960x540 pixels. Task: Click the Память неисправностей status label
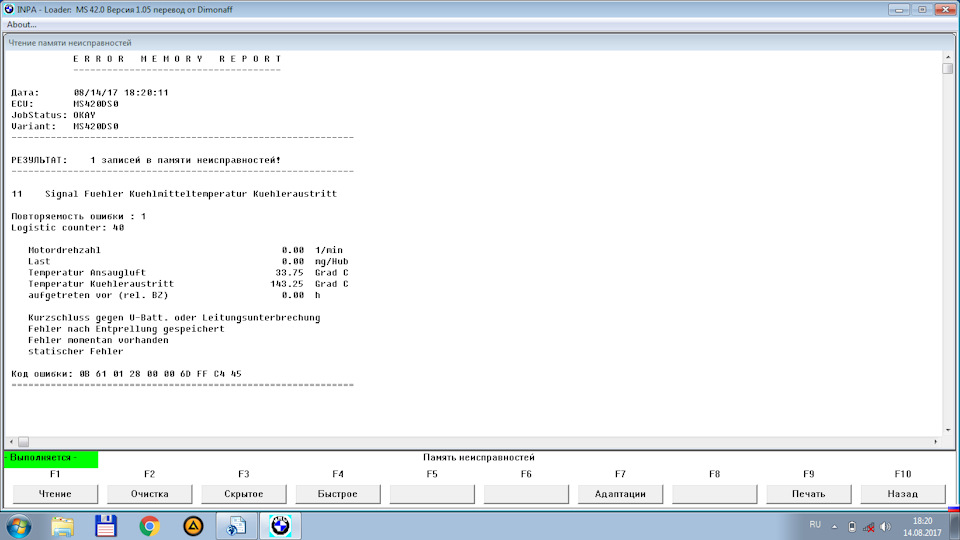[479, 457]
